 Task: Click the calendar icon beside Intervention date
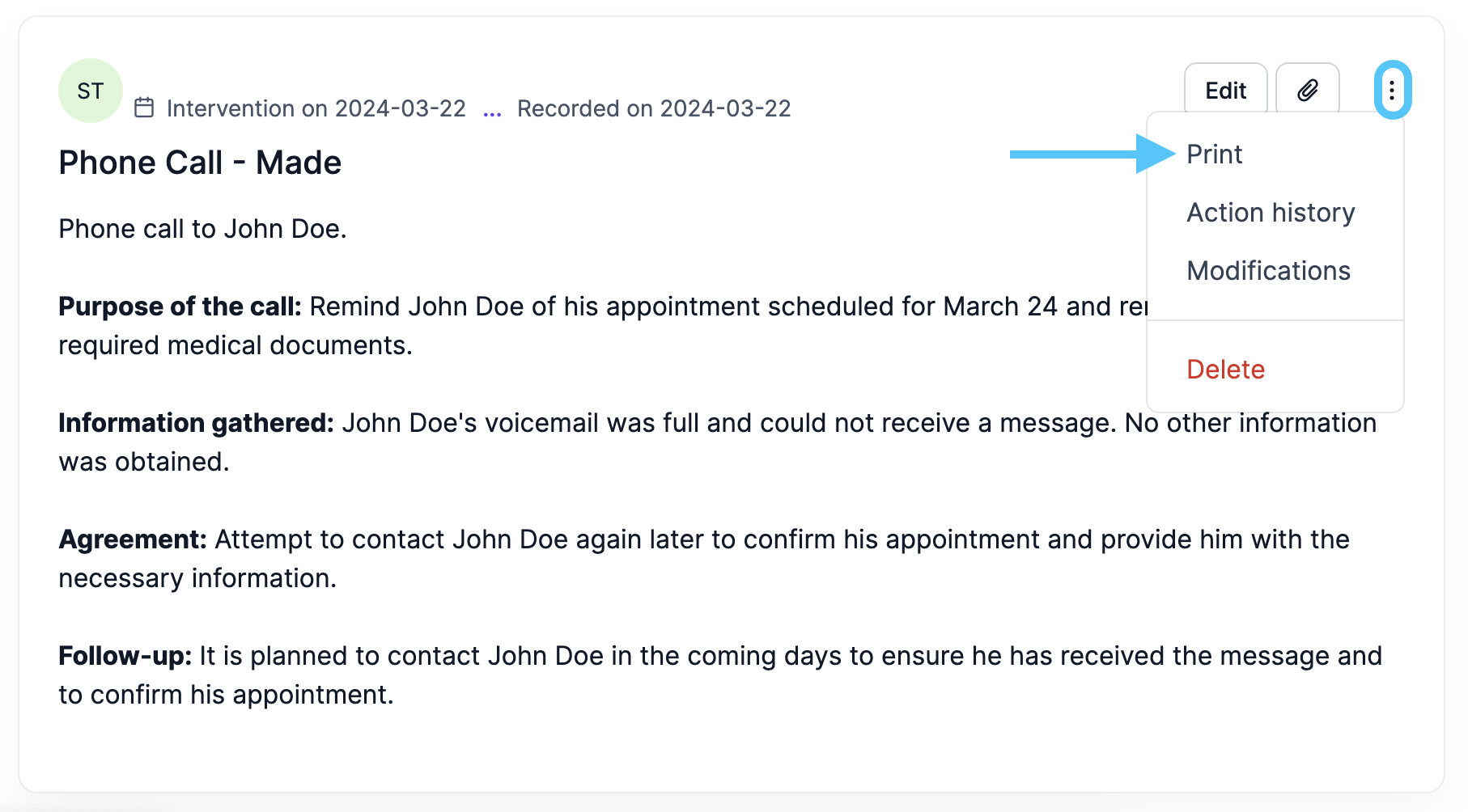coord(144,108)
